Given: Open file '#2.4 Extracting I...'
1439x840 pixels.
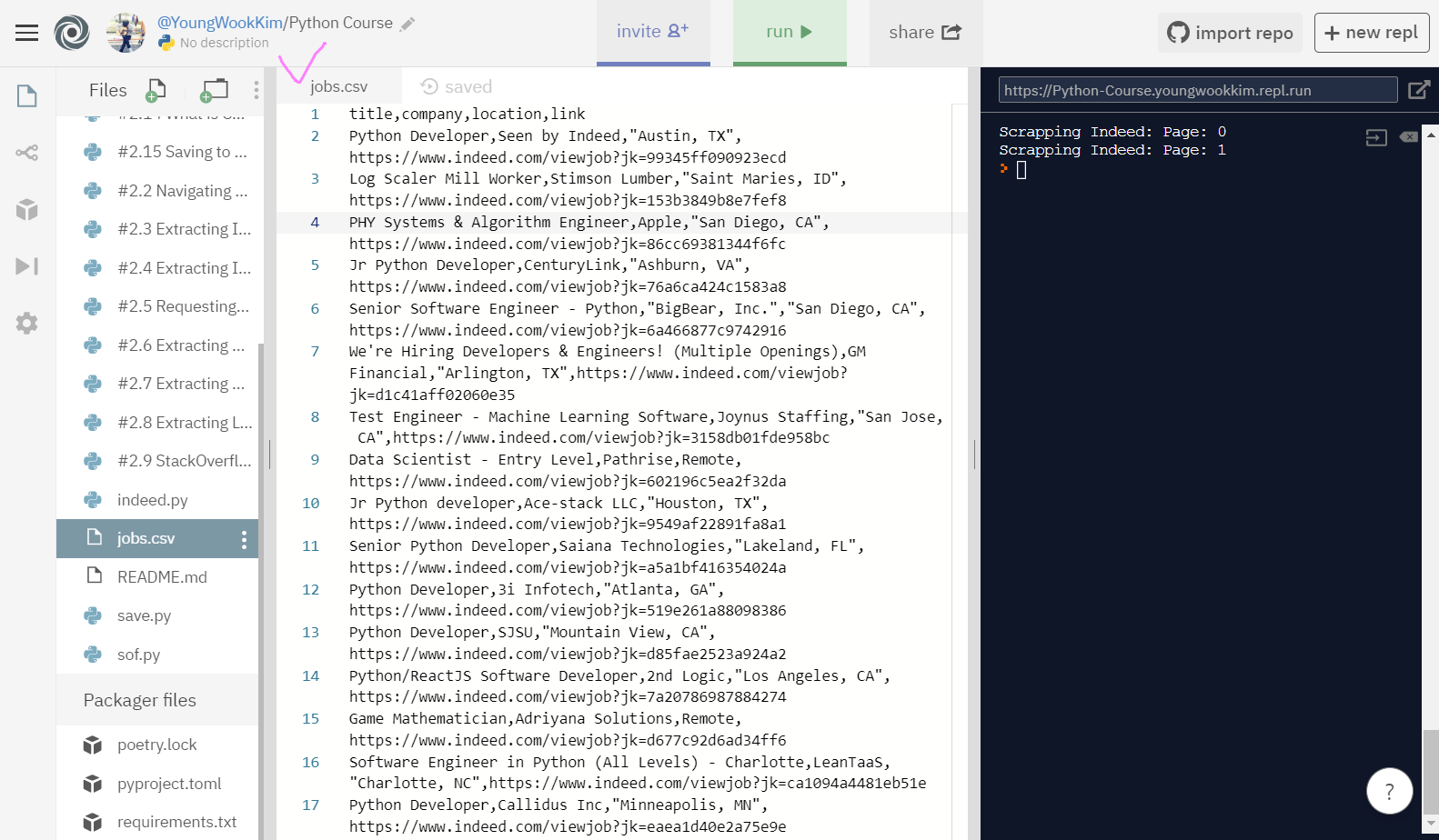Looking at the screenshot, I should tap(157, 268).
